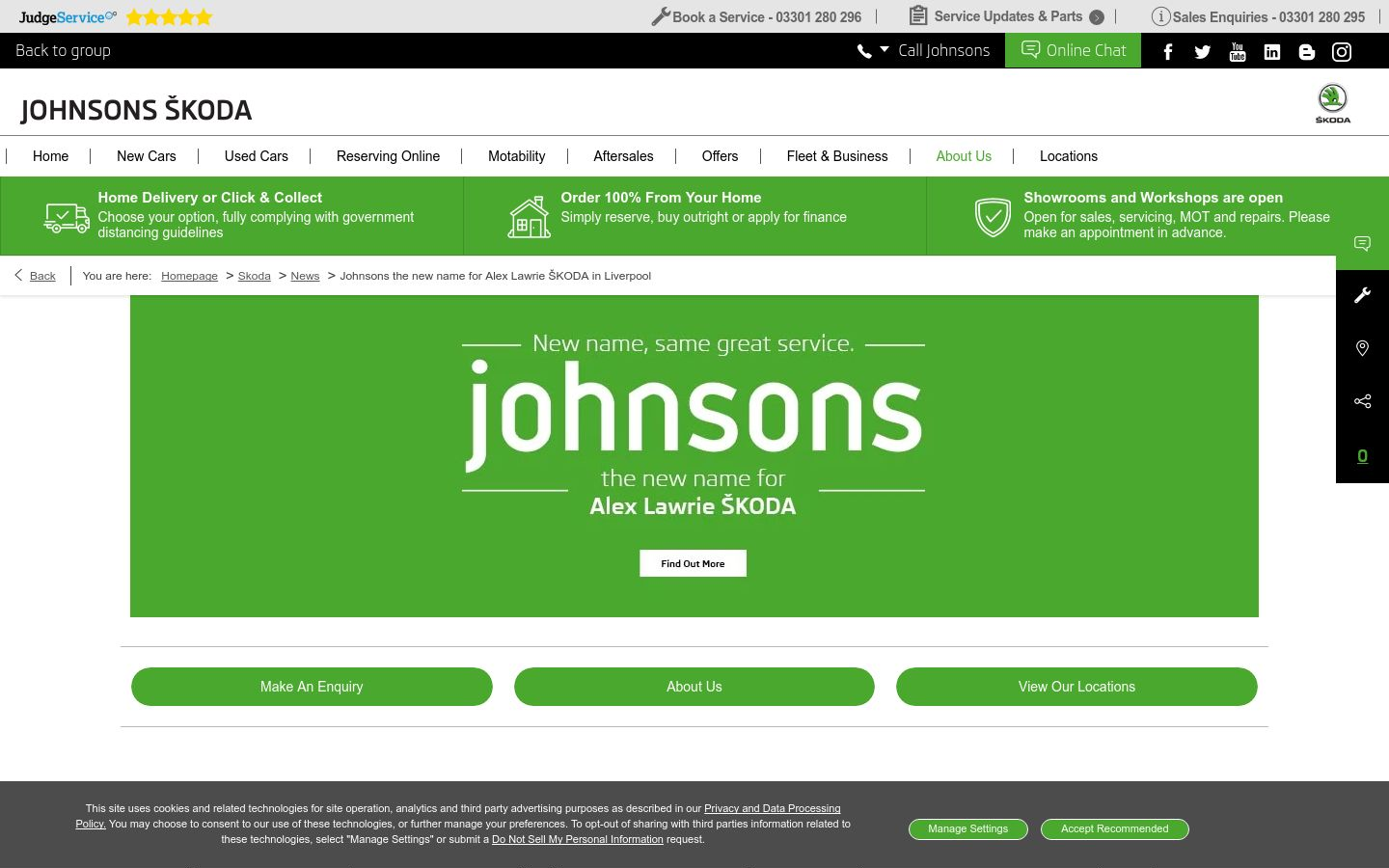Screen dimensions: 1389x868
Task: Open the Used Cars menu
Action: (x=257, y=156)
